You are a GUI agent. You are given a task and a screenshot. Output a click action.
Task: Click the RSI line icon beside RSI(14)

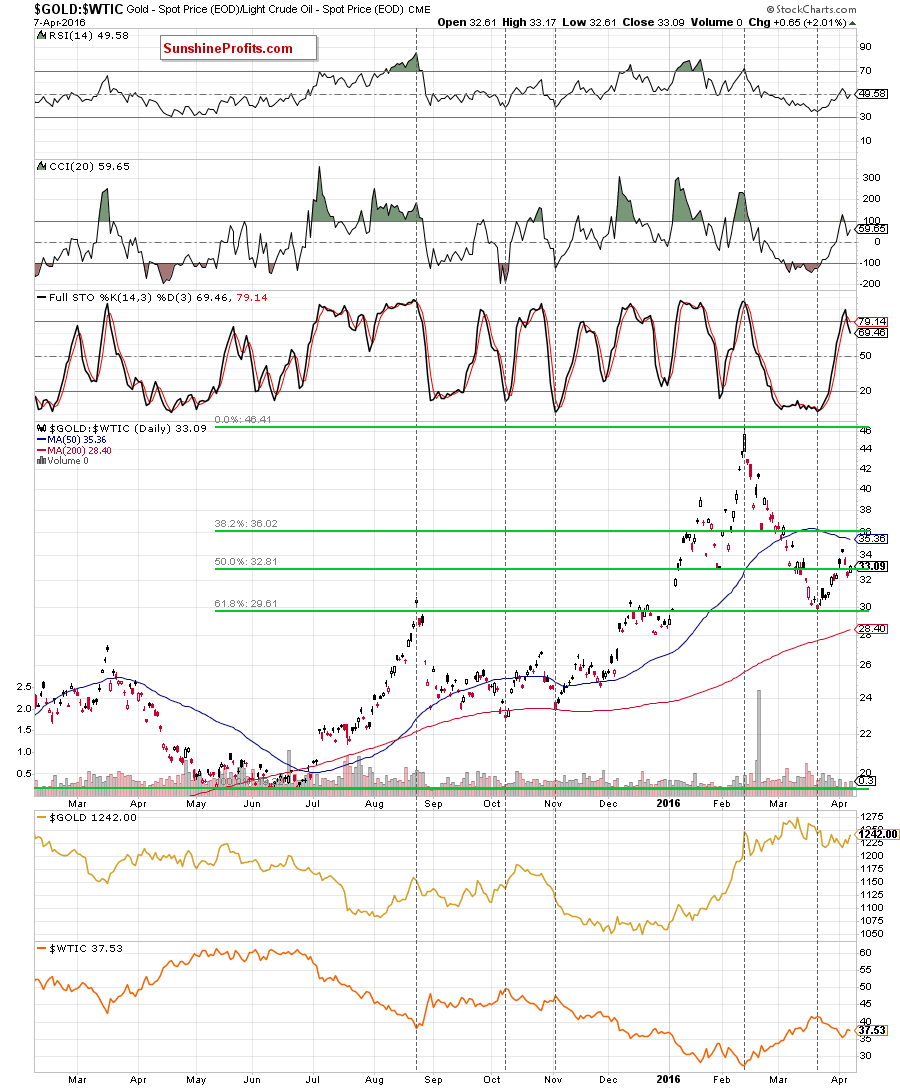[x=42, y=35]
